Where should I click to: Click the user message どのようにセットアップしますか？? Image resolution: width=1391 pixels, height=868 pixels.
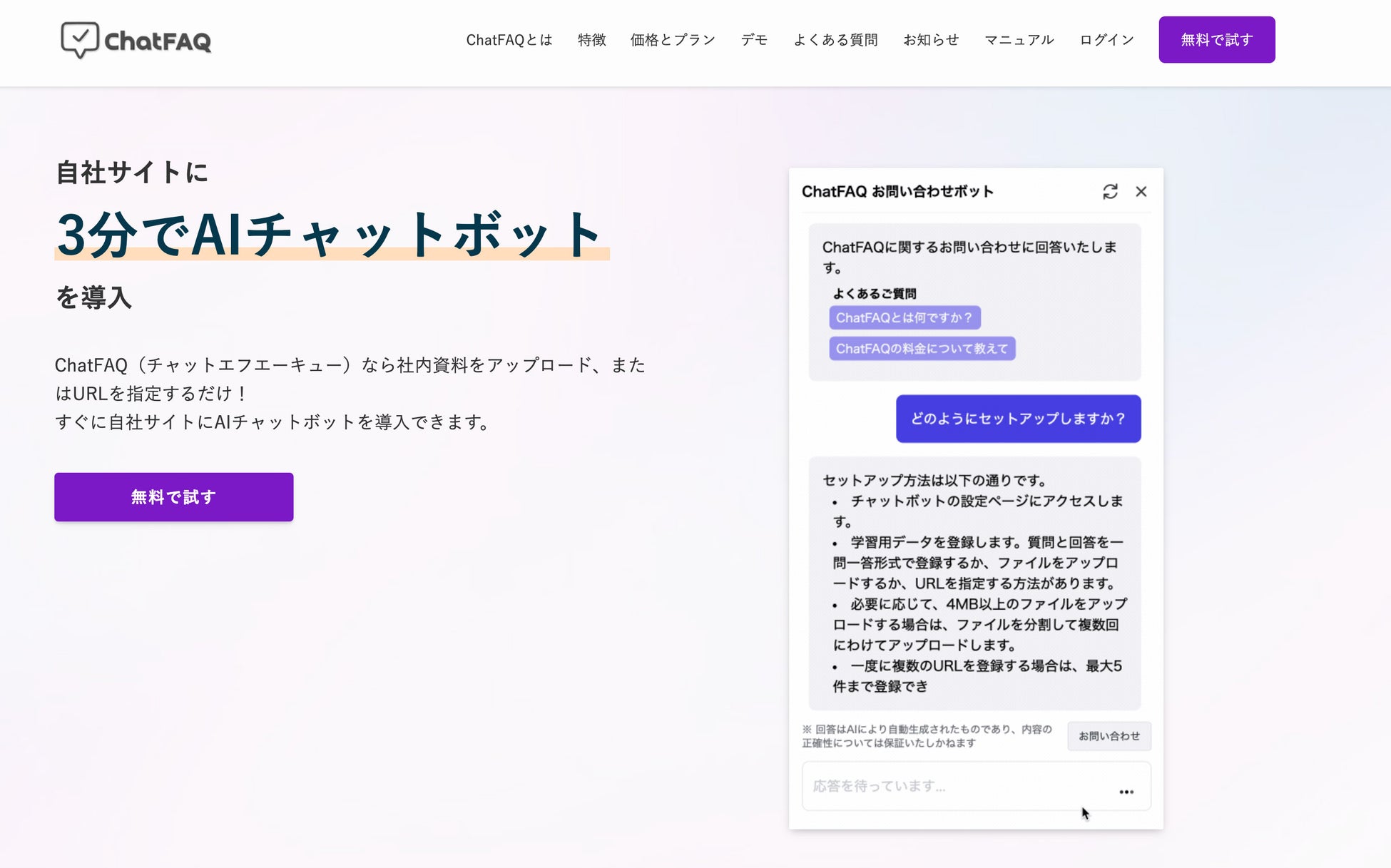(x=1018, y=419)
